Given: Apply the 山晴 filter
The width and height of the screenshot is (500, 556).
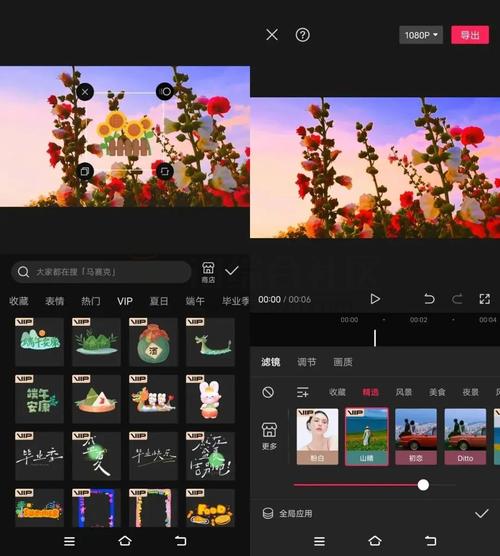Looking at the screenshot, I should tap(367, 437).
